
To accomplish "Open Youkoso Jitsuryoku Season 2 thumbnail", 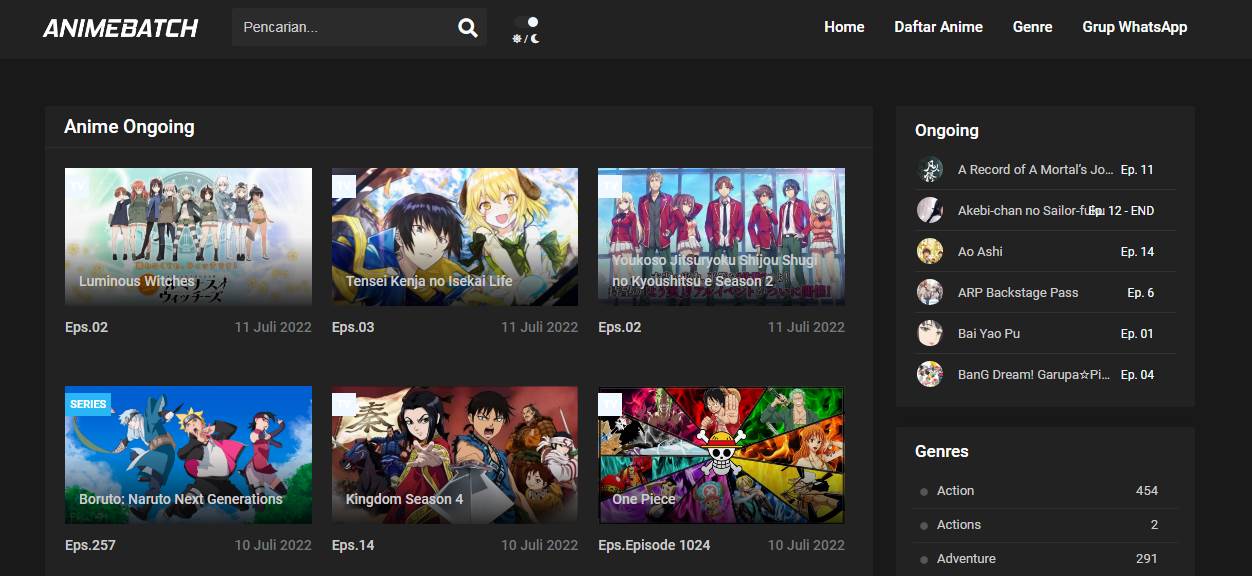I will click(x=721, y=237).
